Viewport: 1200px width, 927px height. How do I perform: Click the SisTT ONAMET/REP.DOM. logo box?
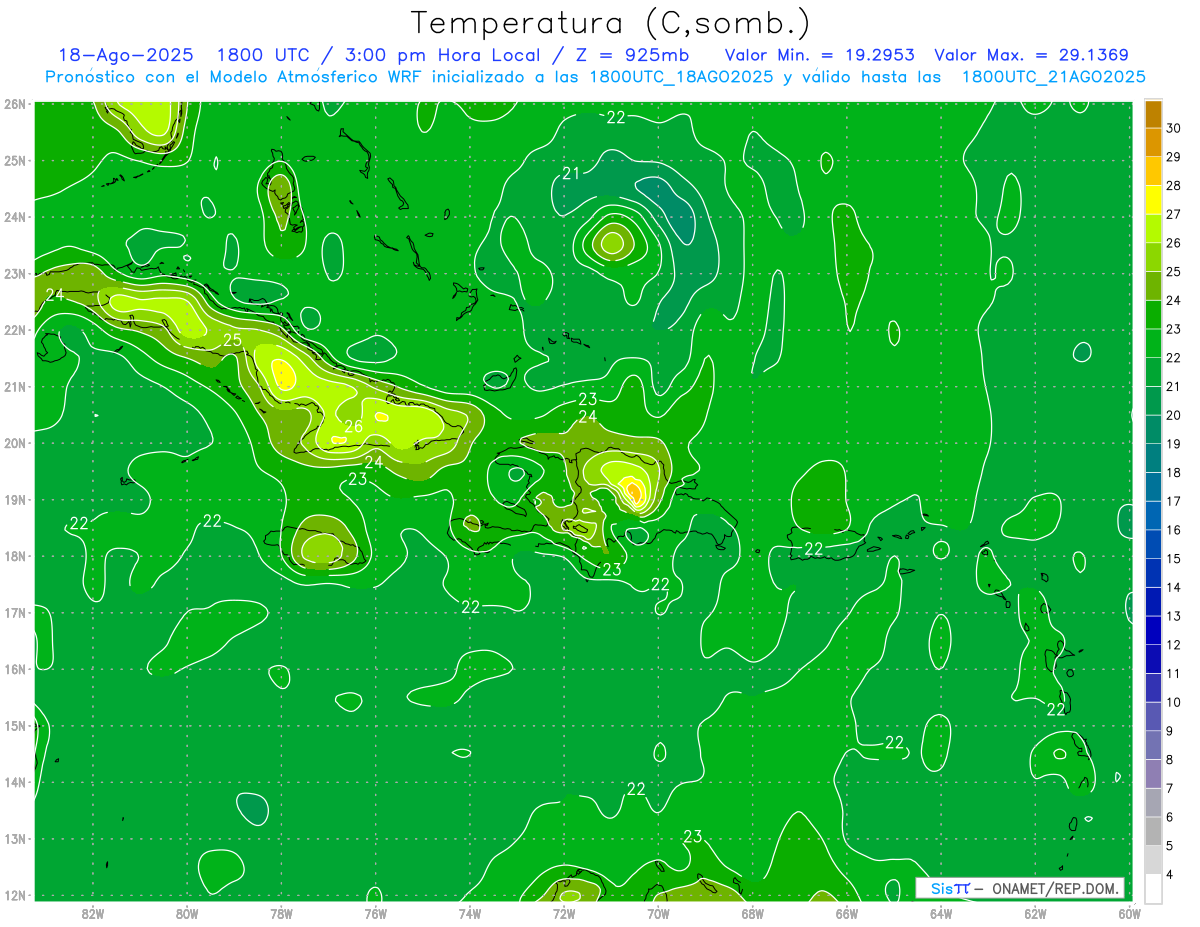[x=1019, y=888]
